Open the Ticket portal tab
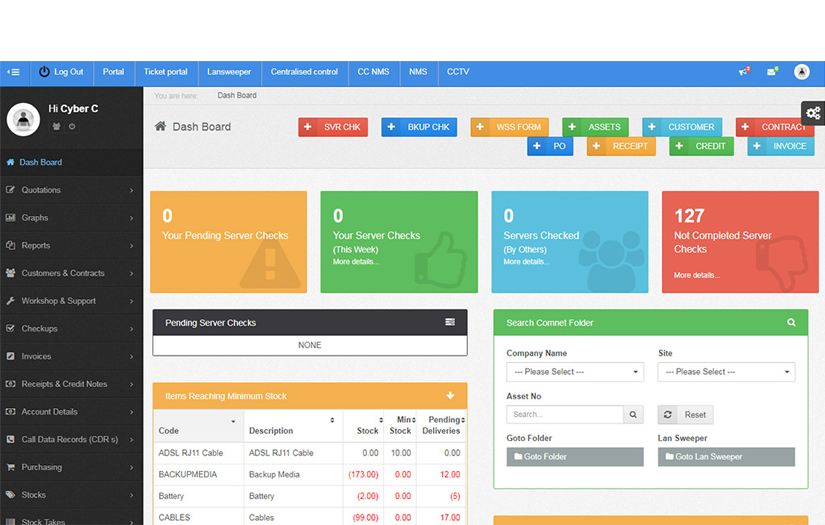This screenshot has width=825, height=525. pyautogui.click(x=166, y=72)
